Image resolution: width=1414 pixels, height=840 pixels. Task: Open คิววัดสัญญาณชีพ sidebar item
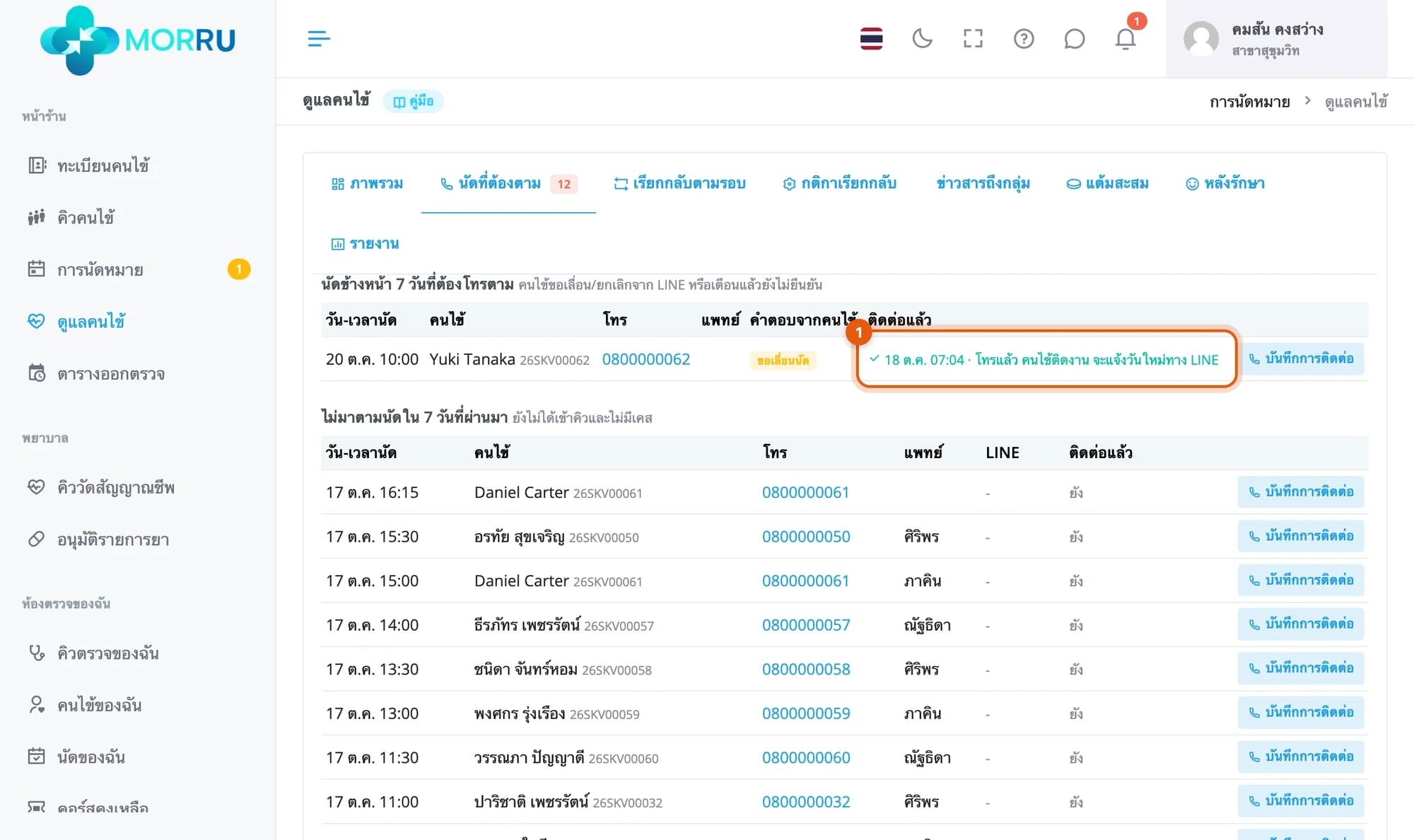click(x=115, y=487)
